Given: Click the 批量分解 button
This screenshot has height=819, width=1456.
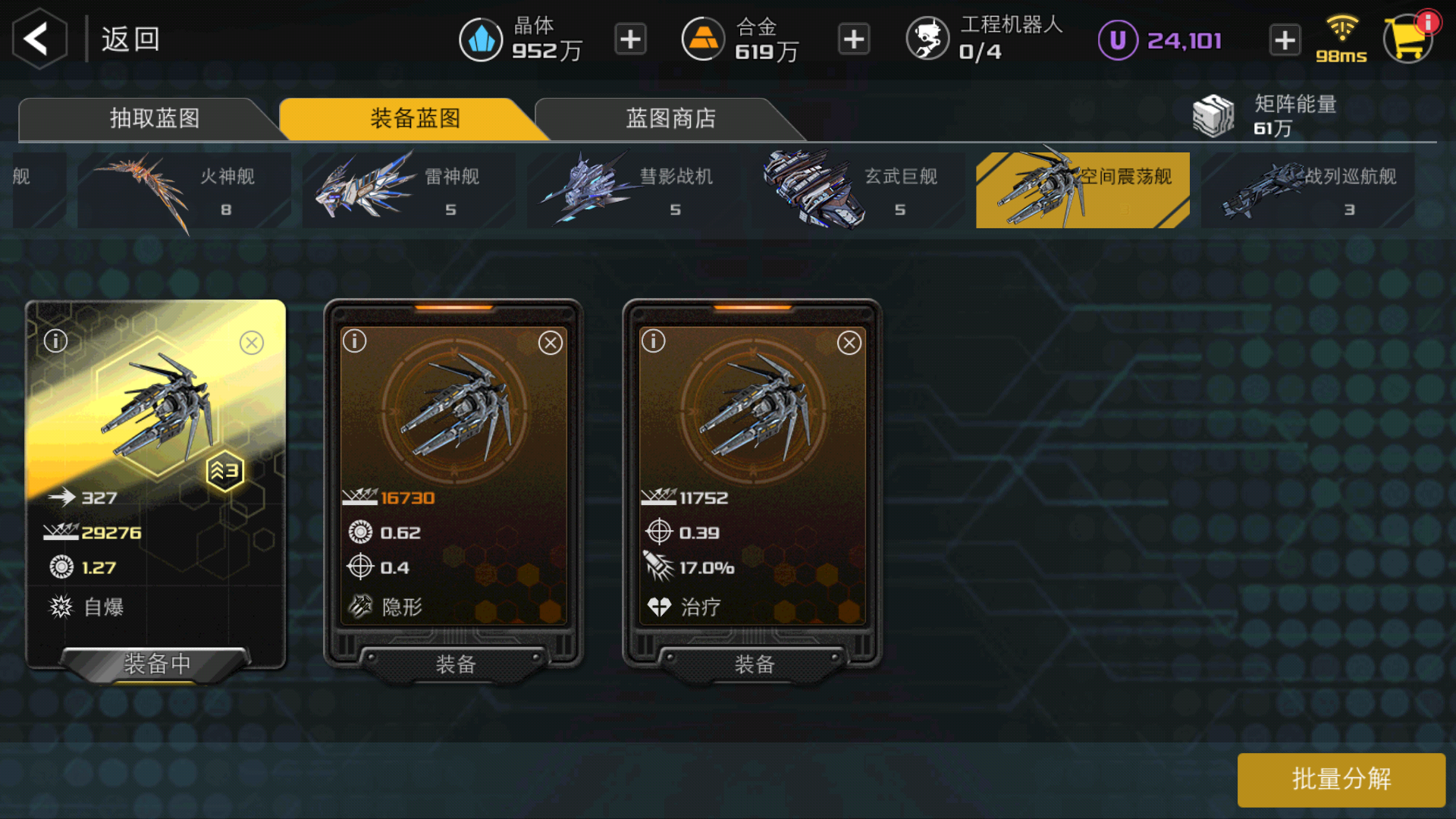Looking at the screenshot, I should click(x=1341, y=780).
